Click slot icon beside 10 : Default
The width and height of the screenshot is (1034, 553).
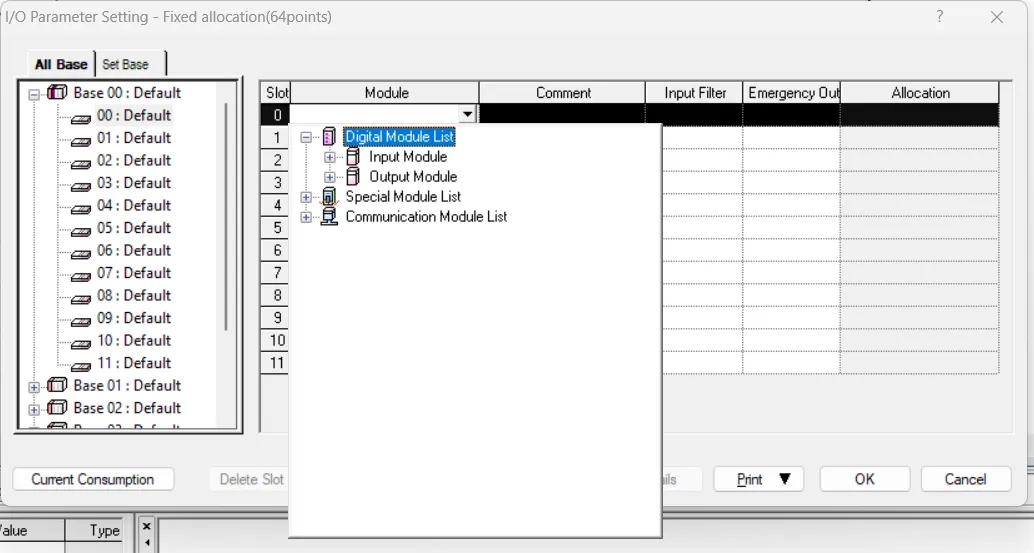[80, 343]
